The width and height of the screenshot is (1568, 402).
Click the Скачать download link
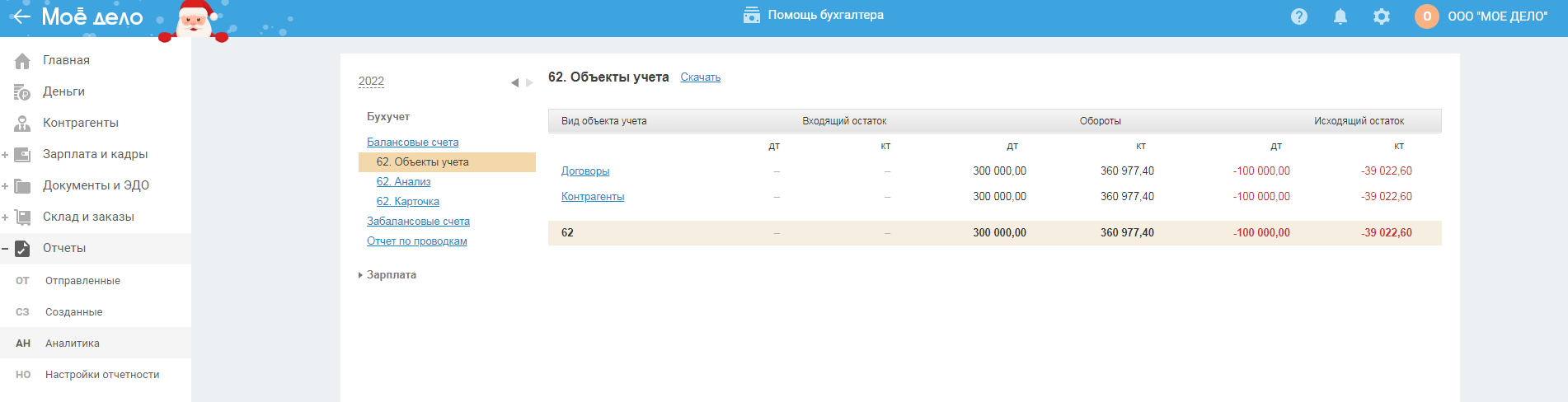pyautogui.click(x=700, y=77)
